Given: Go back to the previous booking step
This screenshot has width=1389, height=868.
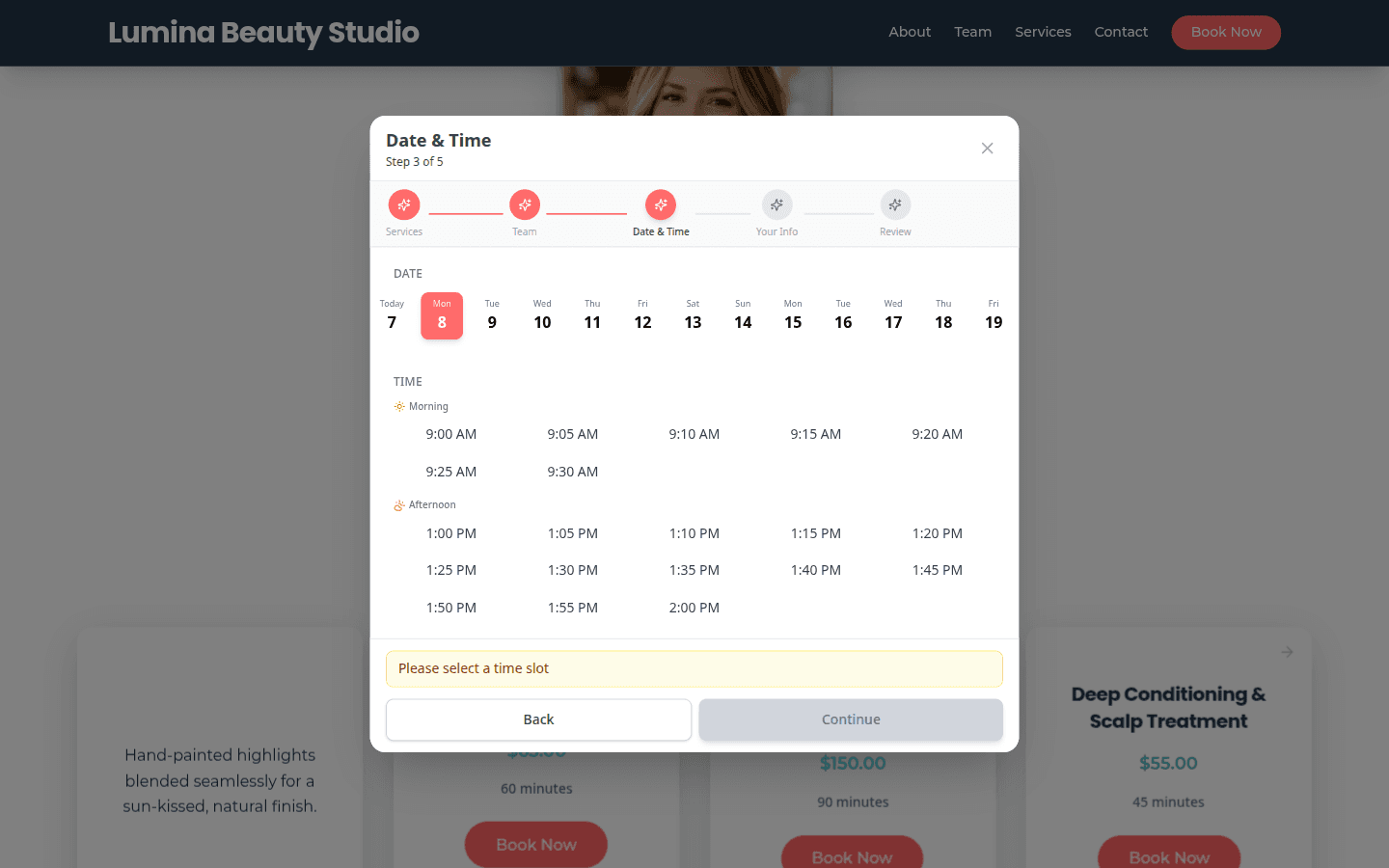Looking at the screenshot, I should point(538,719).
